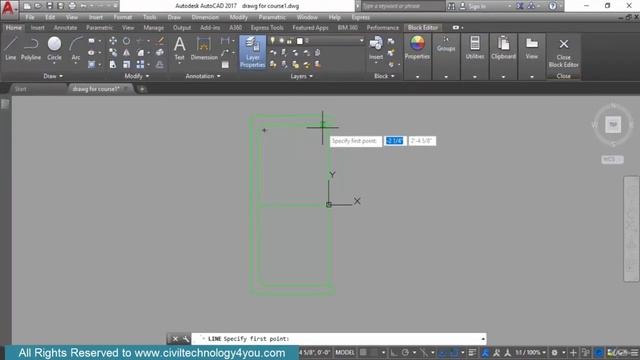Choose the Copy tool in Modify panel
This screenshot has width=640, height=360.
113,53
